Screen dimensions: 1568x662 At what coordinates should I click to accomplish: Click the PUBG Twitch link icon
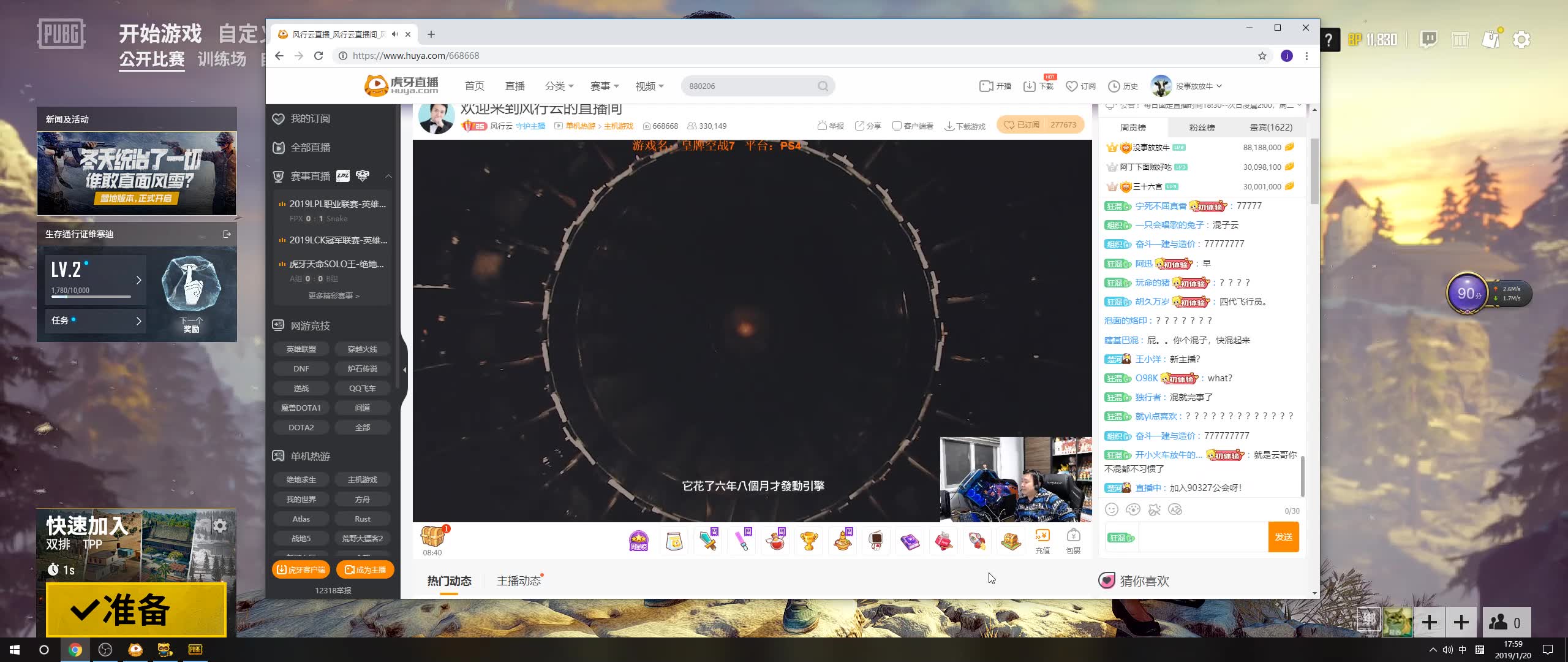[1428, 40]
